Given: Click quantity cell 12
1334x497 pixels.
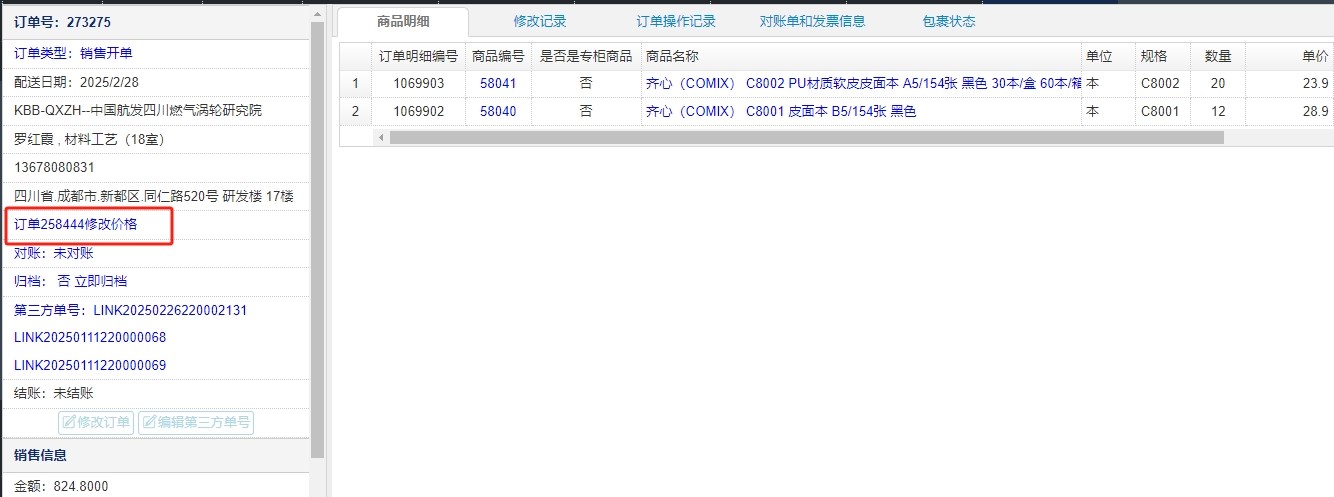Looking at the screenshot, I should point(1217,111).
